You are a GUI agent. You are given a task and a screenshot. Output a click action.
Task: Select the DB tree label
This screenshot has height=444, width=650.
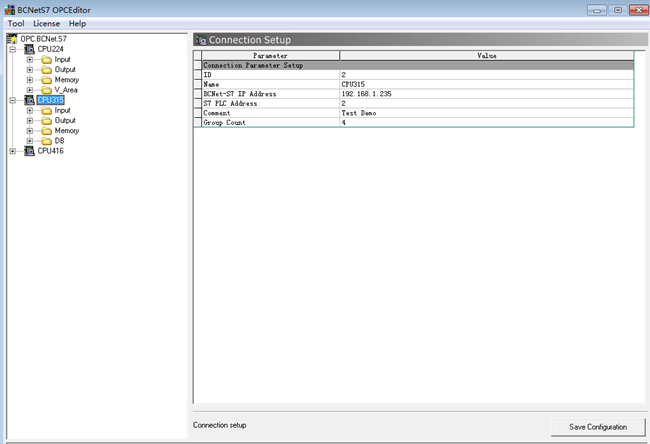pos(59,141)
